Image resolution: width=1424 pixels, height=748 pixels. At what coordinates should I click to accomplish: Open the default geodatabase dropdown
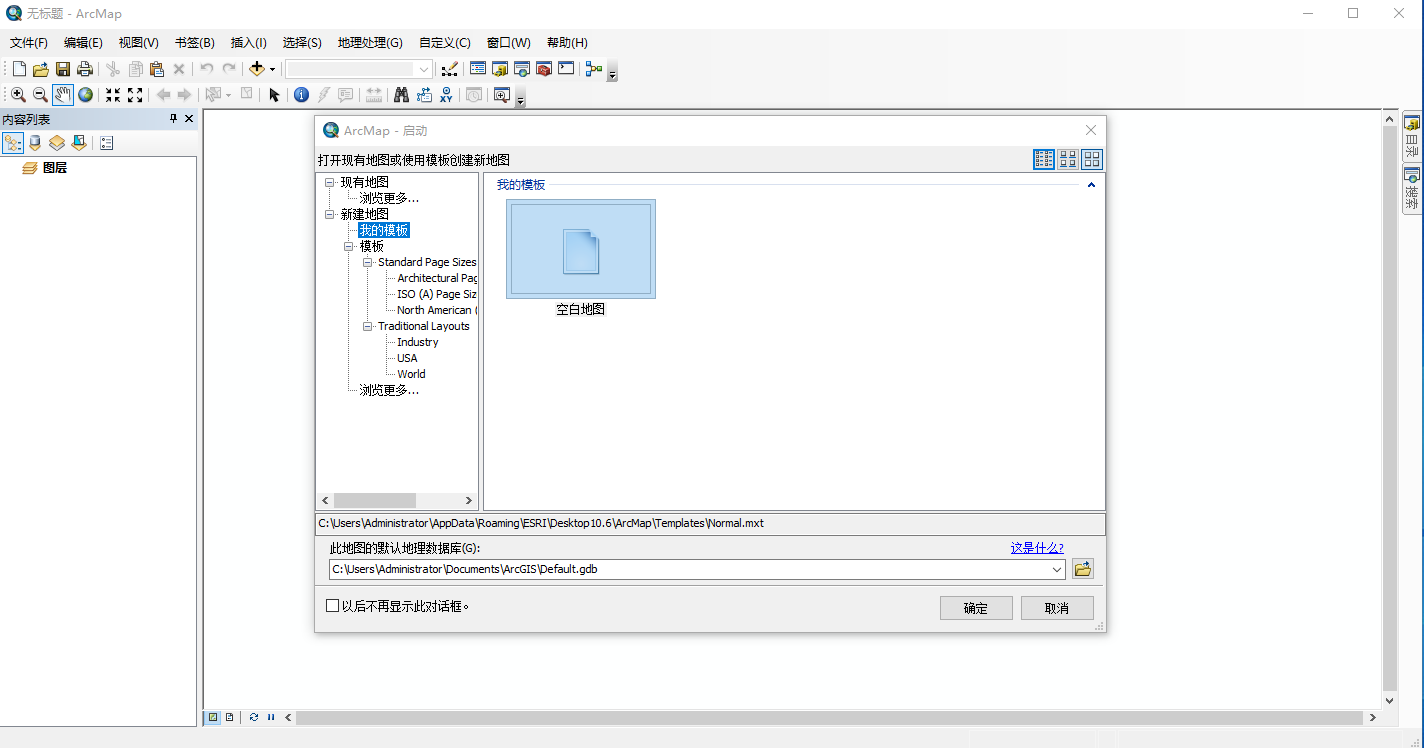click(x=1058, y=569)
